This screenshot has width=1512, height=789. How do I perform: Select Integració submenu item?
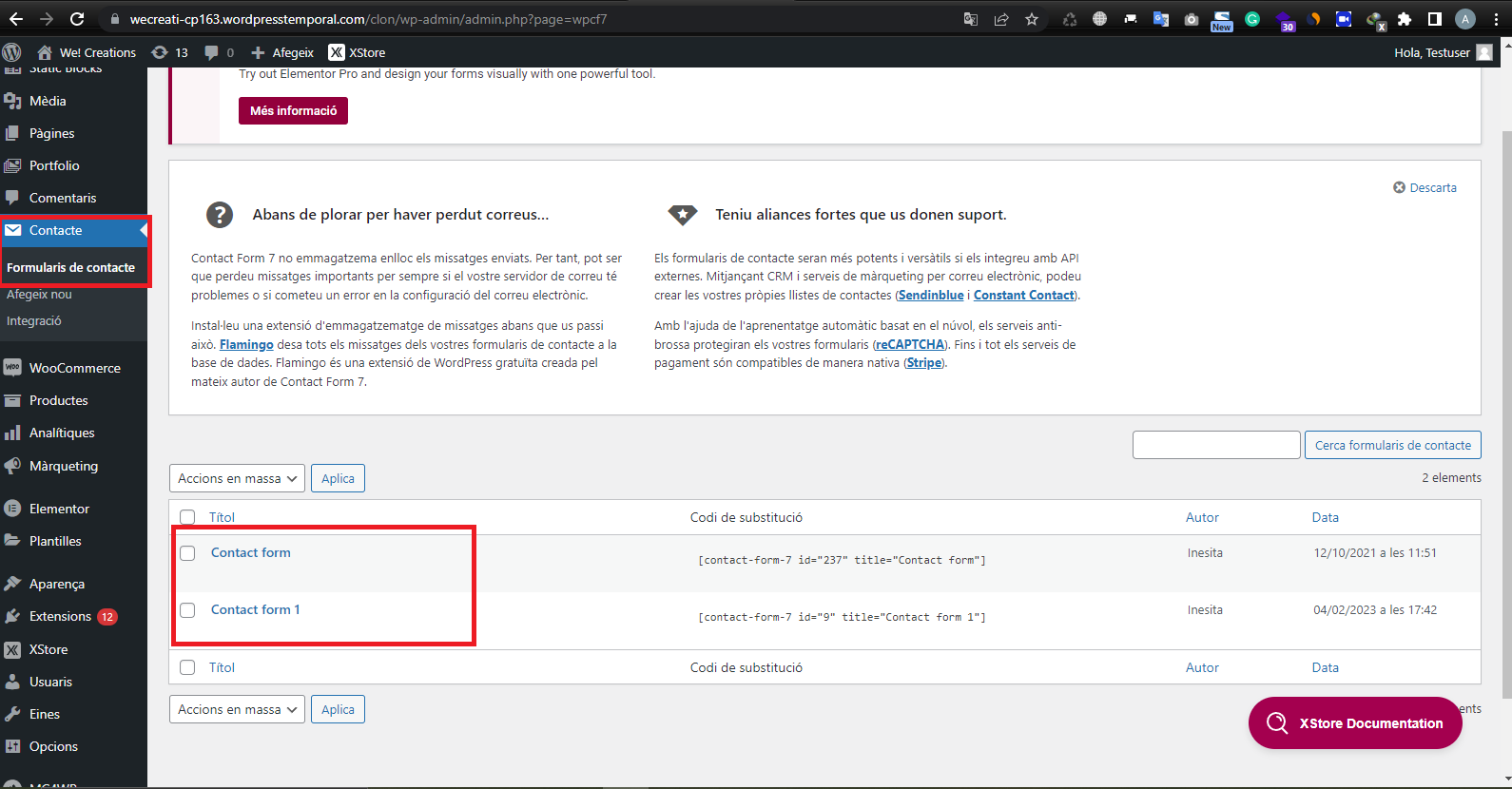point(34,321)
